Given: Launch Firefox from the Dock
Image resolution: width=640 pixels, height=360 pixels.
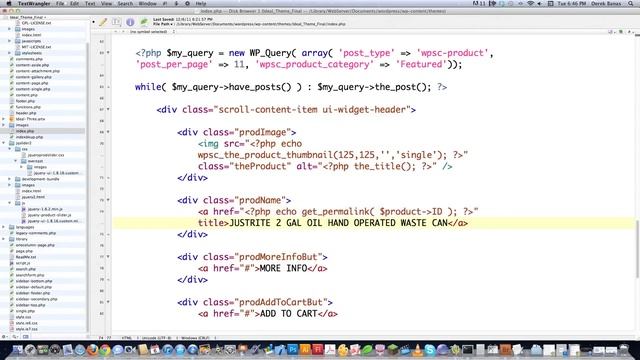Looking at the screenshot, I should point(93,350).
